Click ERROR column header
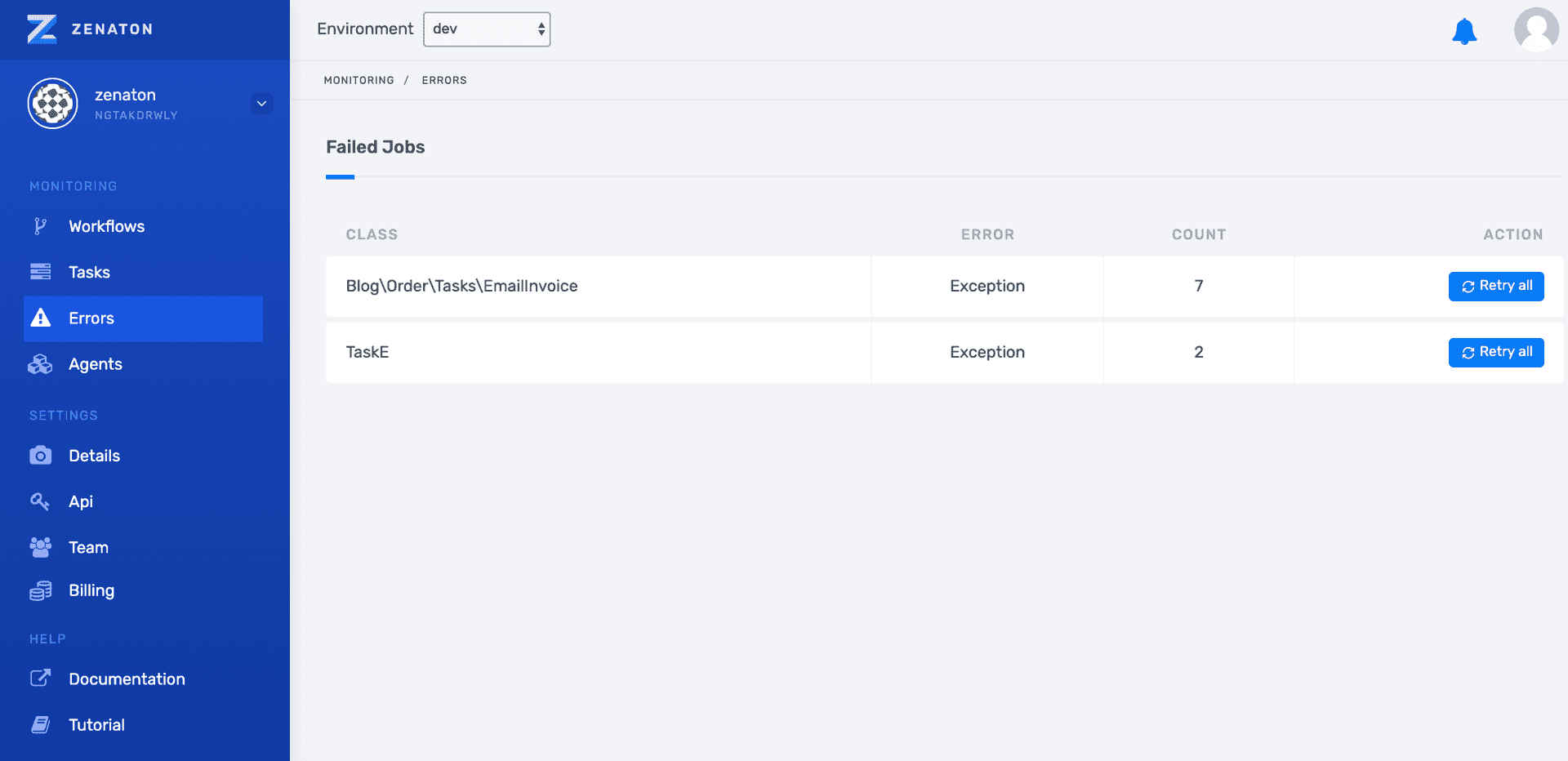This screenshot has width=1568, height=761. pos(987,234)
